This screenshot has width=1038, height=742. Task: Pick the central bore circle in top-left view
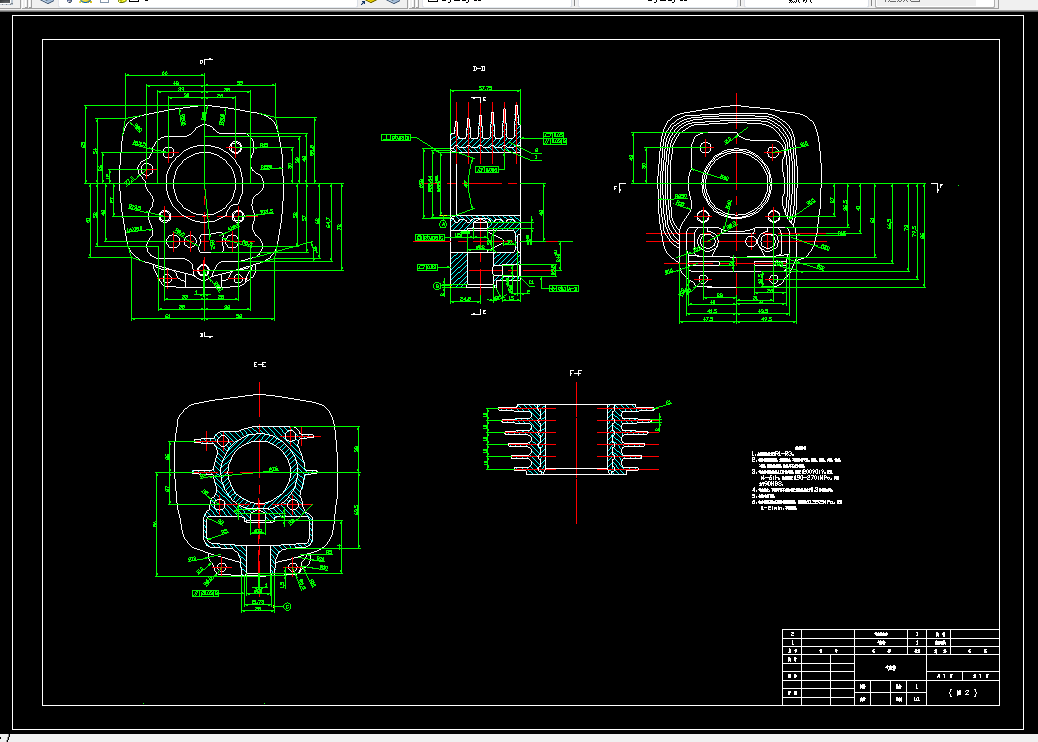click(x=205, y=183)
